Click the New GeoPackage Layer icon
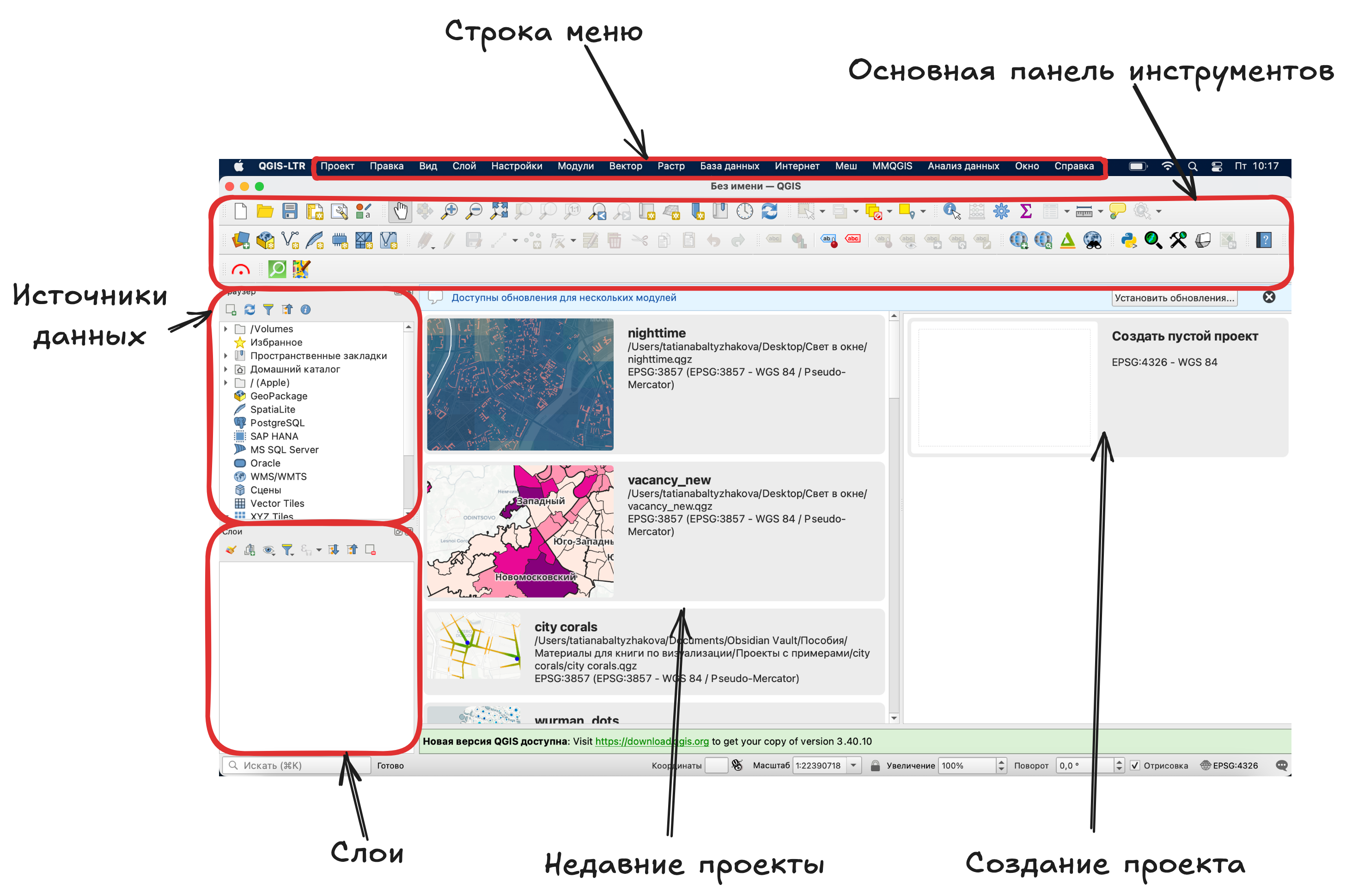This screenshot has width=1346, height=896. (x=265, y=241)
